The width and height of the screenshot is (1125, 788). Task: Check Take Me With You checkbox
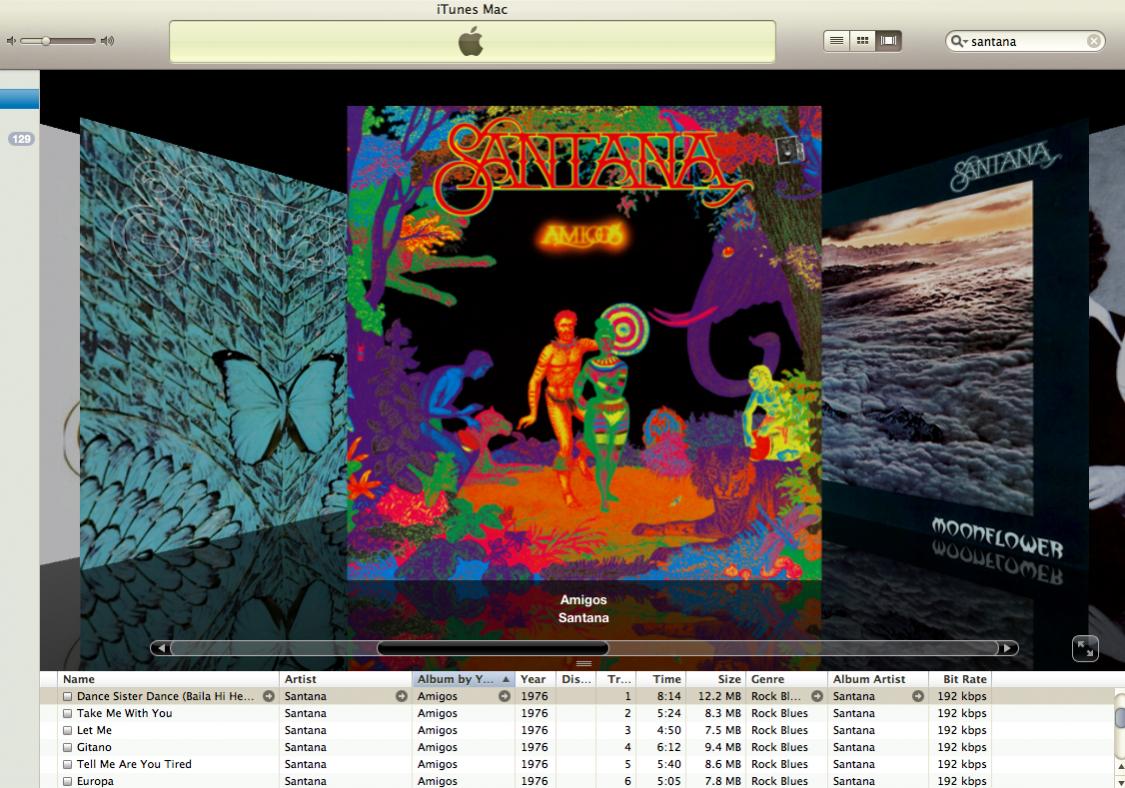pos(67,713)
